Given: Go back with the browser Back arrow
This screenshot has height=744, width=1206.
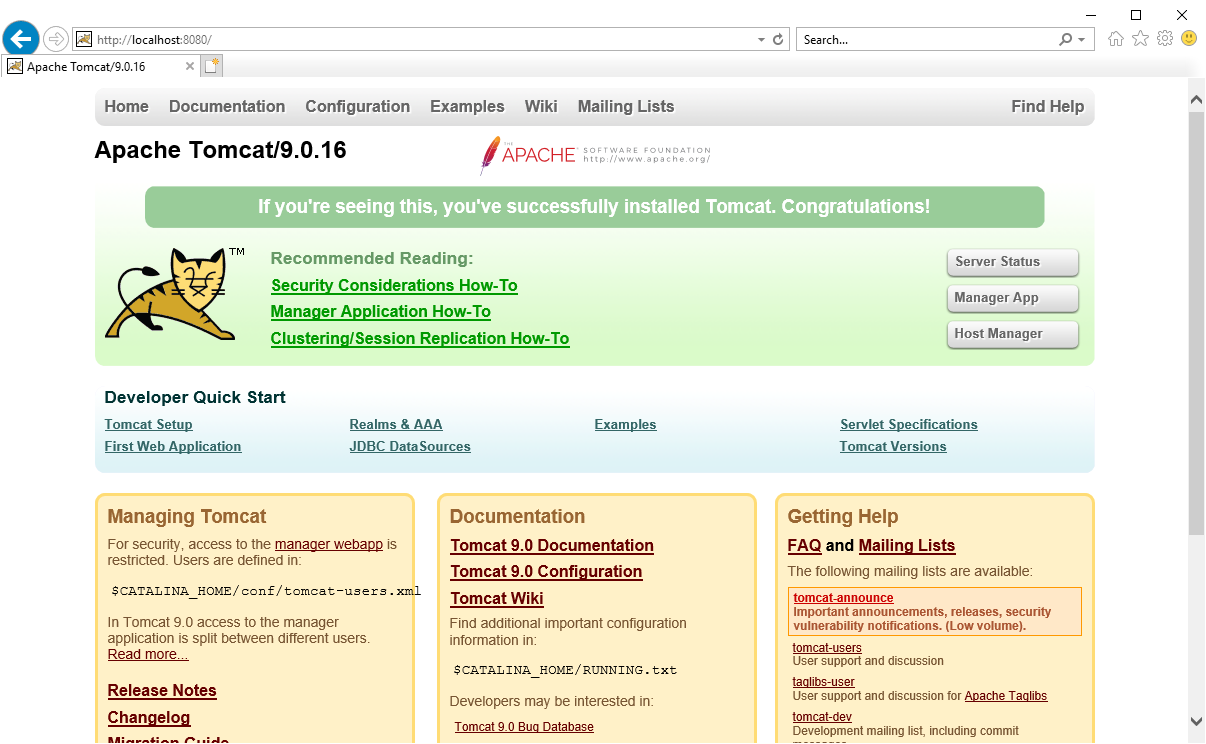Looking at the screenshot, I should 21,39.
